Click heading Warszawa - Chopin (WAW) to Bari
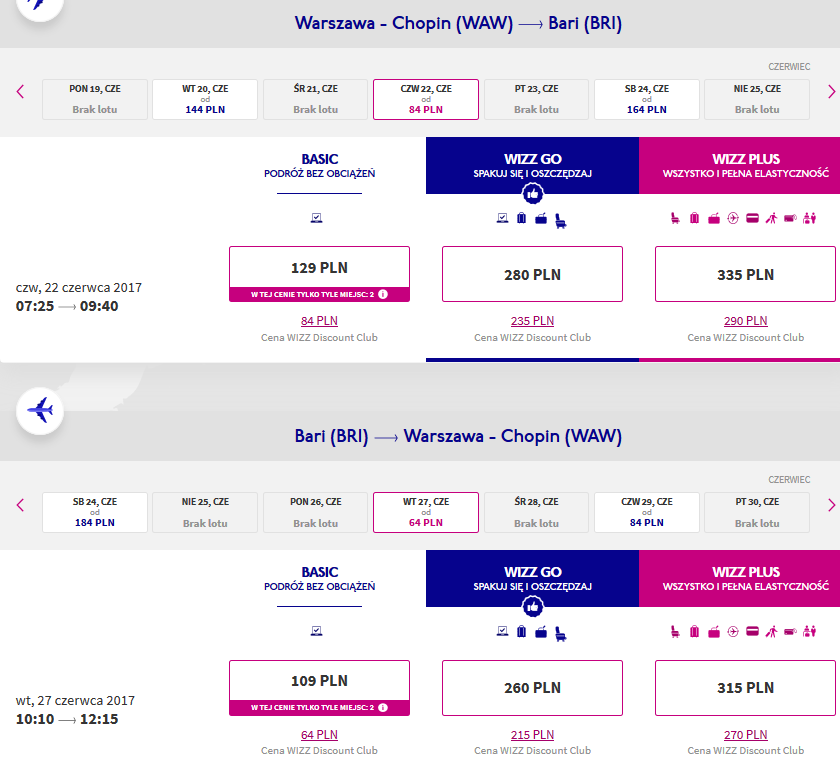 click(x=458, y=23)
